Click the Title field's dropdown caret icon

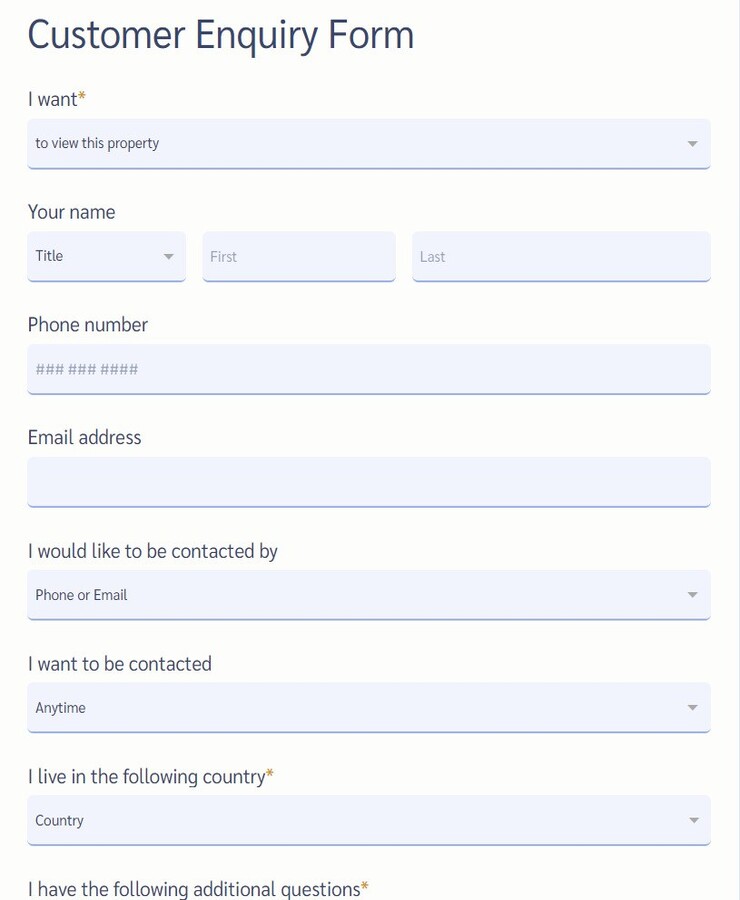point(168,256)
